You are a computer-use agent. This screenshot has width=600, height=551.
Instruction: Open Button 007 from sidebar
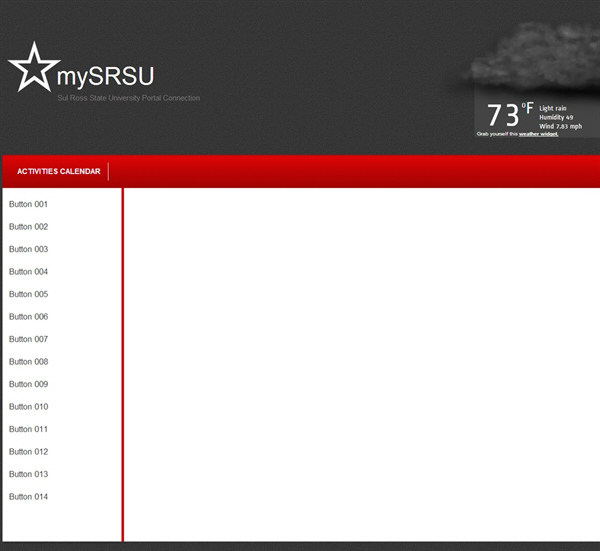(x=29, y=339)
